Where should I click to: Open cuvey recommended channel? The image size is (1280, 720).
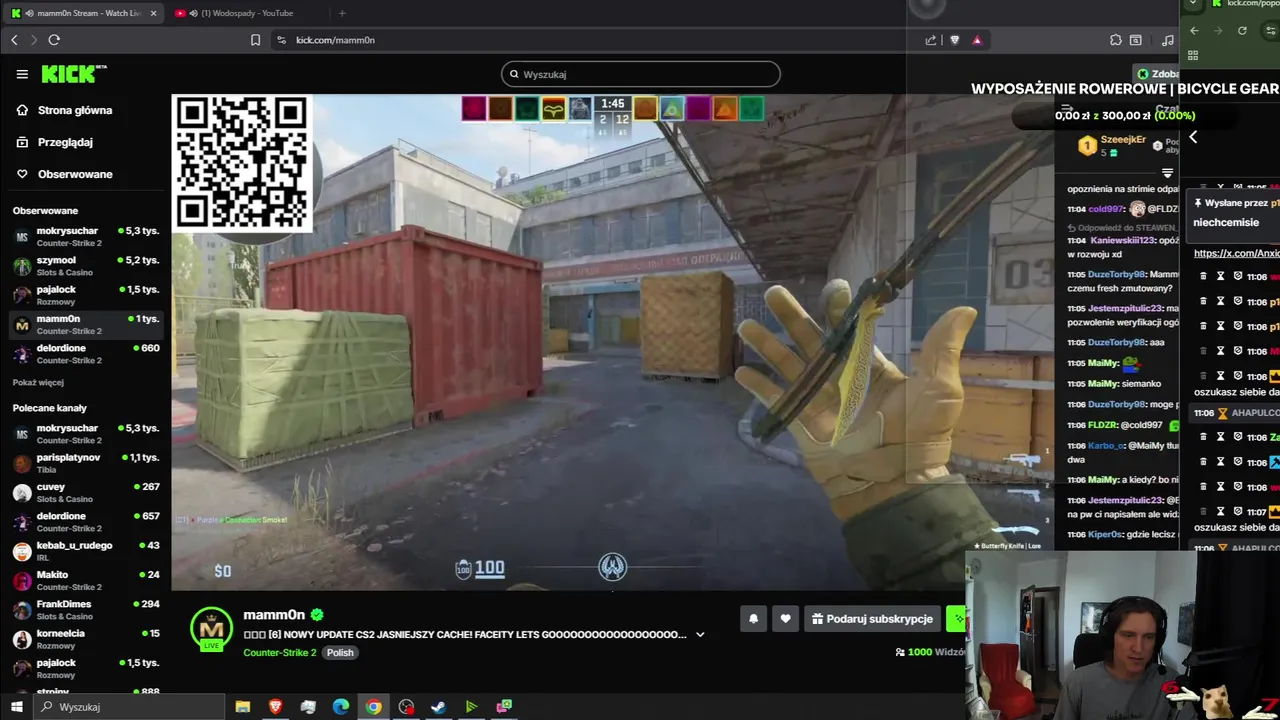tap(85, 491)
